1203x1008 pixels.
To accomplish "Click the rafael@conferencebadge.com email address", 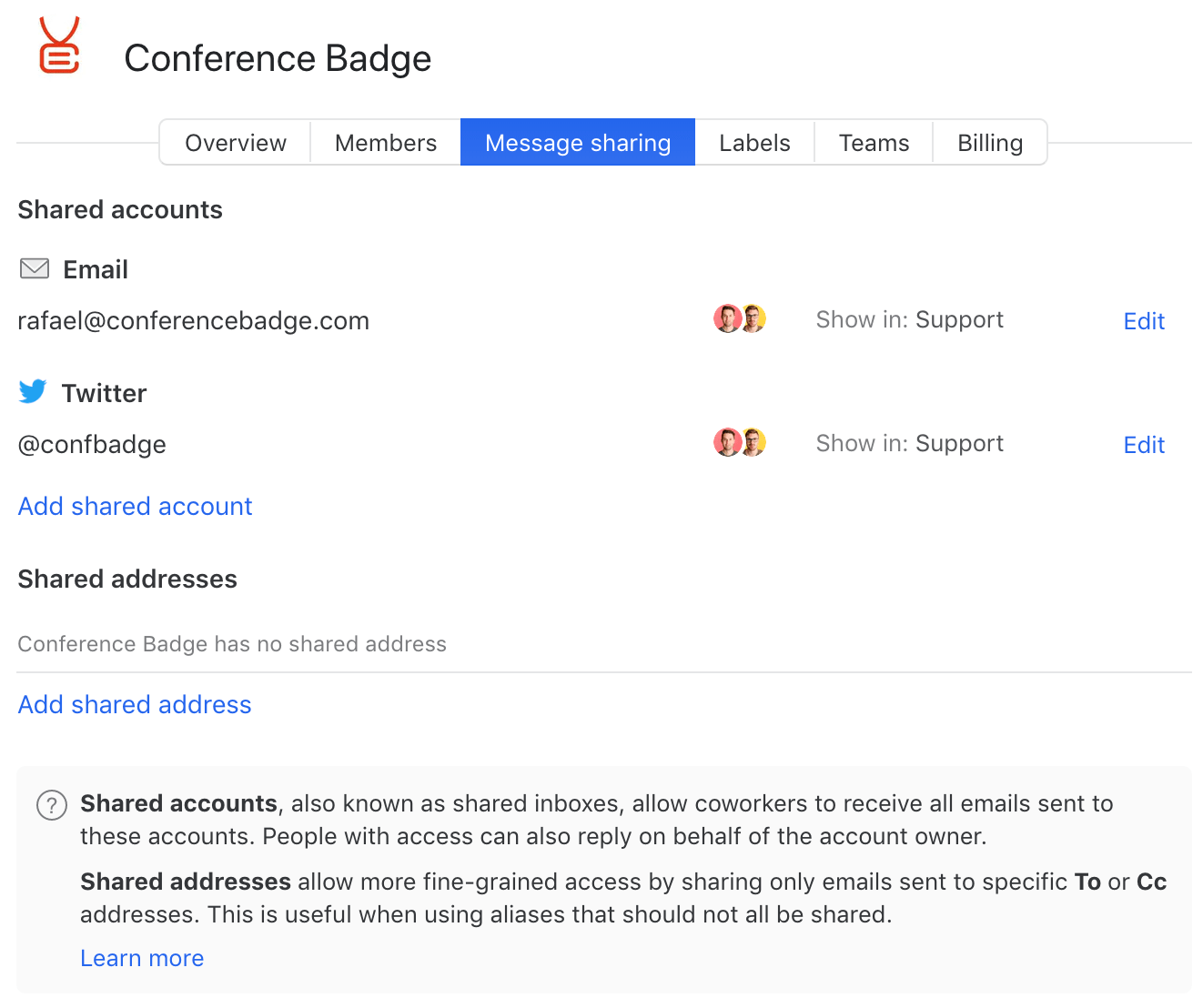I will click(193, 320).
